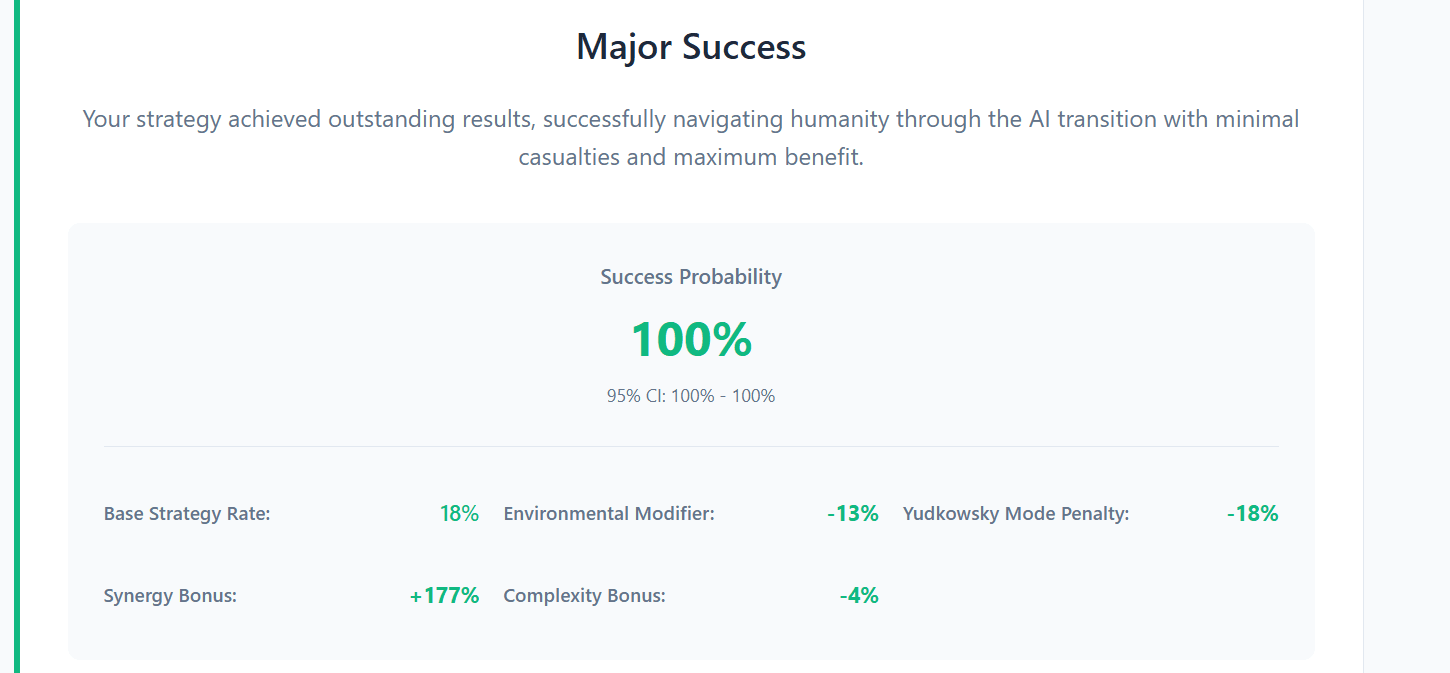Click the horizontal divider under the confidence interval
The image size is (1450, 673).
pyautogui.click(x=691, y=446)
